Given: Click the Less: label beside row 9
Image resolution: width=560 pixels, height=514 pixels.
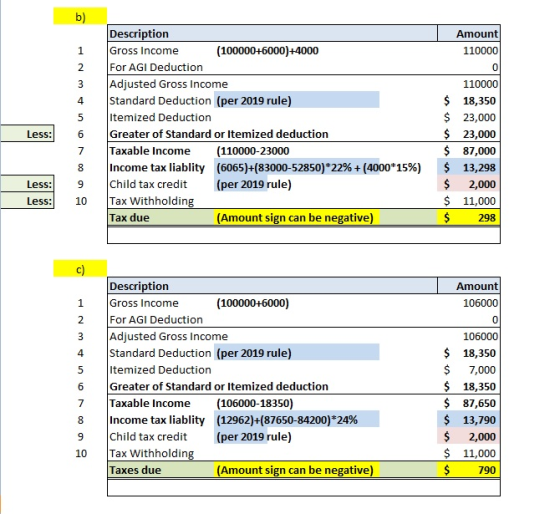Looking at the screenshot, I should [27, 184].
